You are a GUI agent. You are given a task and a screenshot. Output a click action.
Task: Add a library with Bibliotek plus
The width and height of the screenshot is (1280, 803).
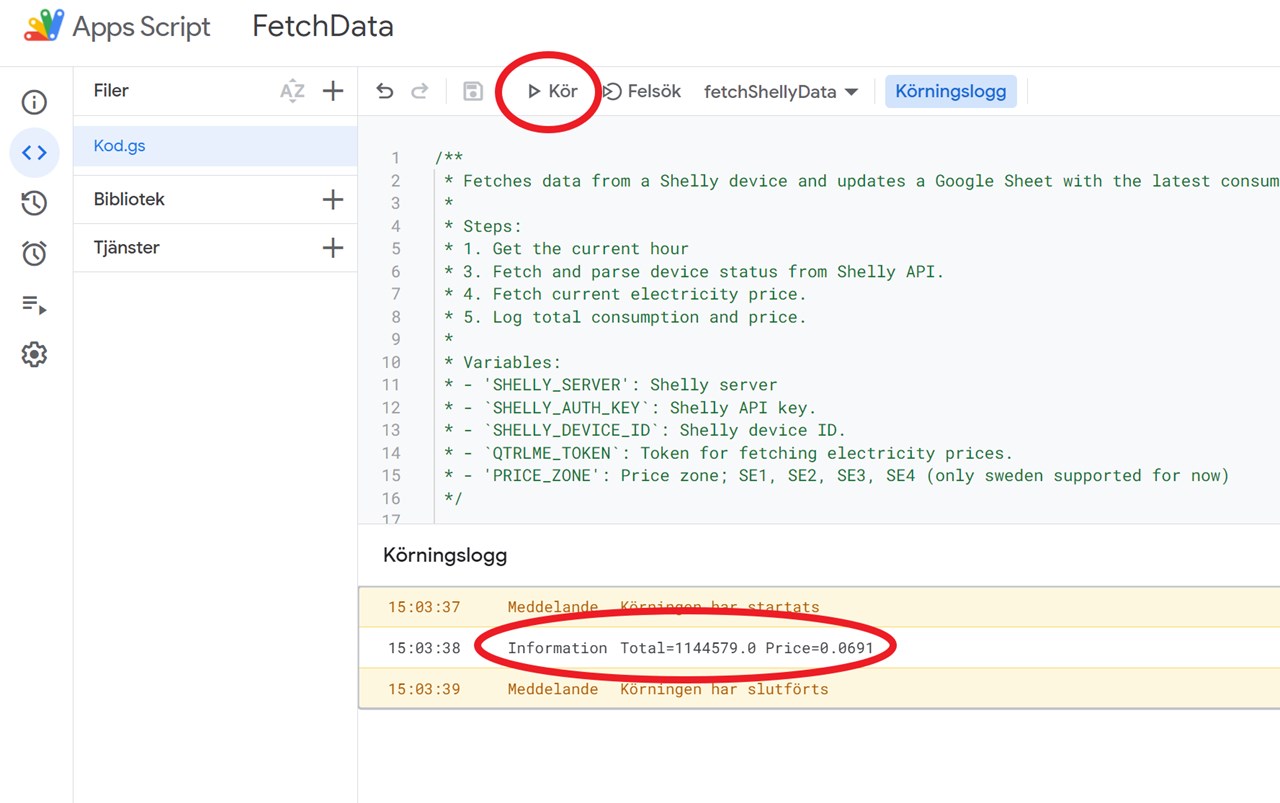coord(333,199)
